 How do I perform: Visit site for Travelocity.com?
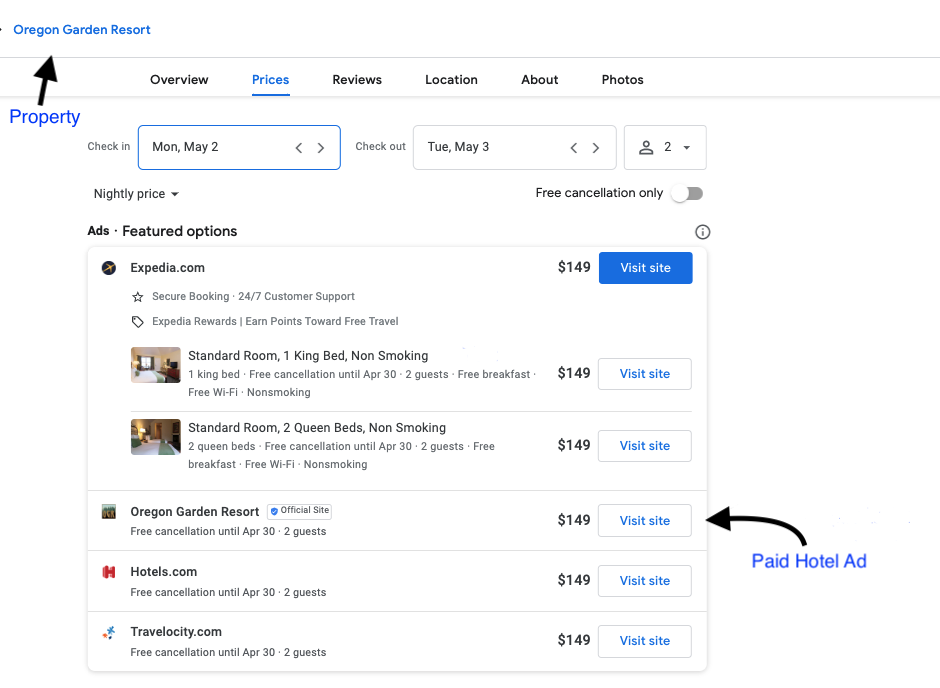[x=645, y=641]
